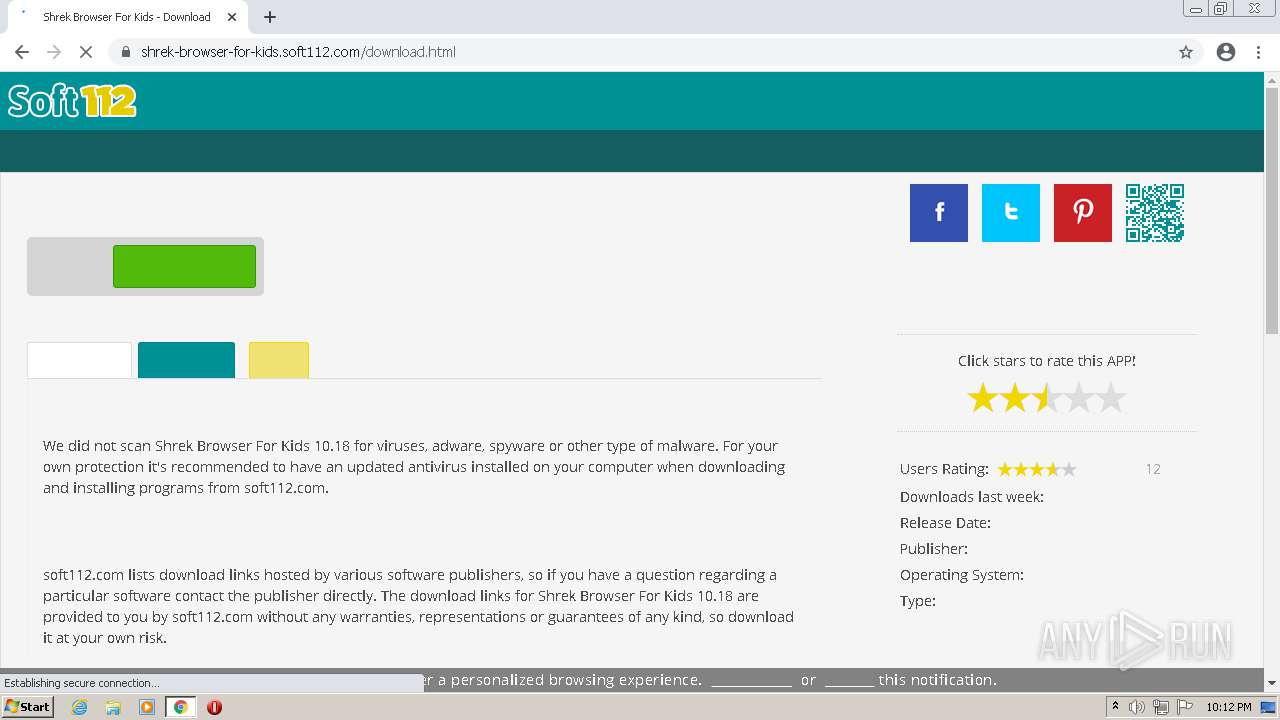Open network tray icon
The width and height of the screenshot is (1280, 720).
click(x=1161, y=707)
